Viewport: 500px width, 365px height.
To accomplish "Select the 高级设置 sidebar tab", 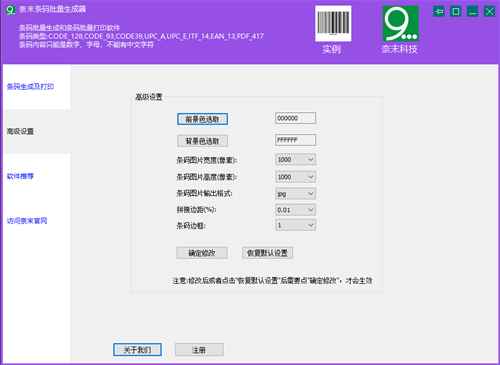I will 37,131.
